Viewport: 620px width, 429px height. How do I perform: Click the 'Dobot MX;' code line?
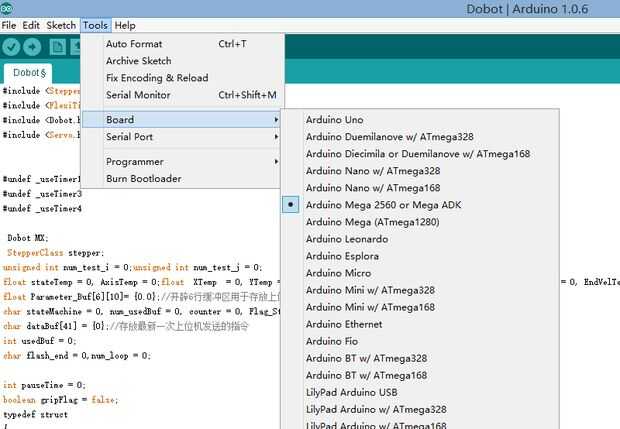pyautogui.click(x=28, y=238)
